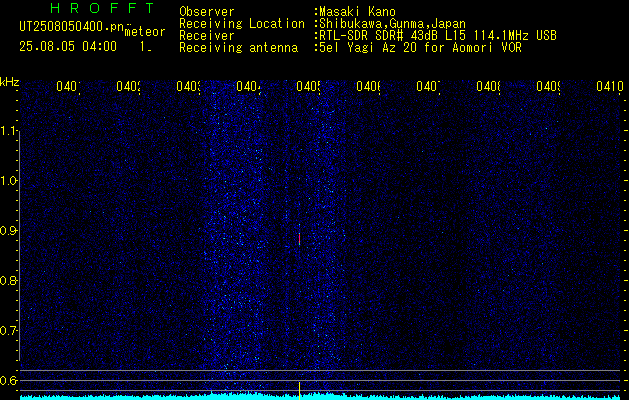The width and height of the screenshot is (629, 400).
Task: Click the 0407 time marker
Action: click(x=428, y=87)
